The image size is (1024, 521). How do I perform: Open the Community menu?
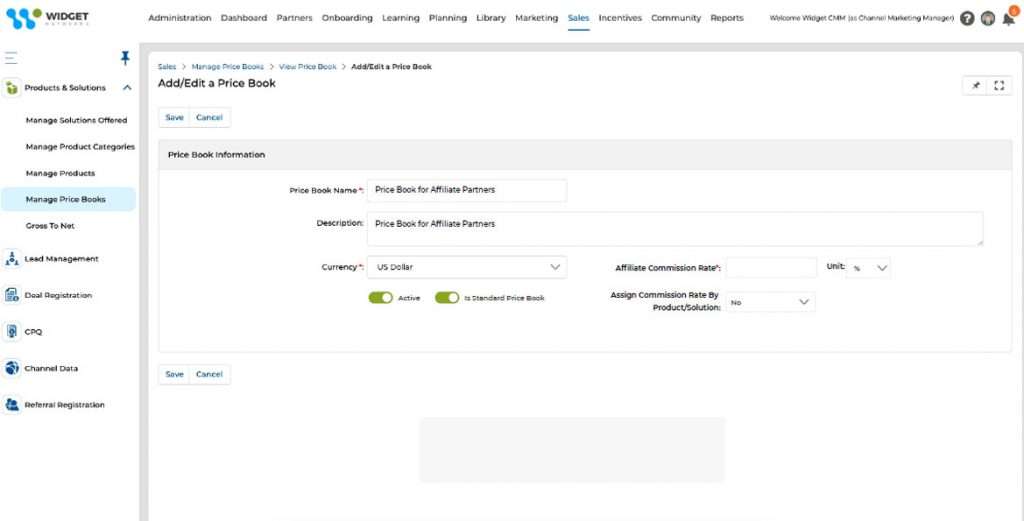pos(676,18)
